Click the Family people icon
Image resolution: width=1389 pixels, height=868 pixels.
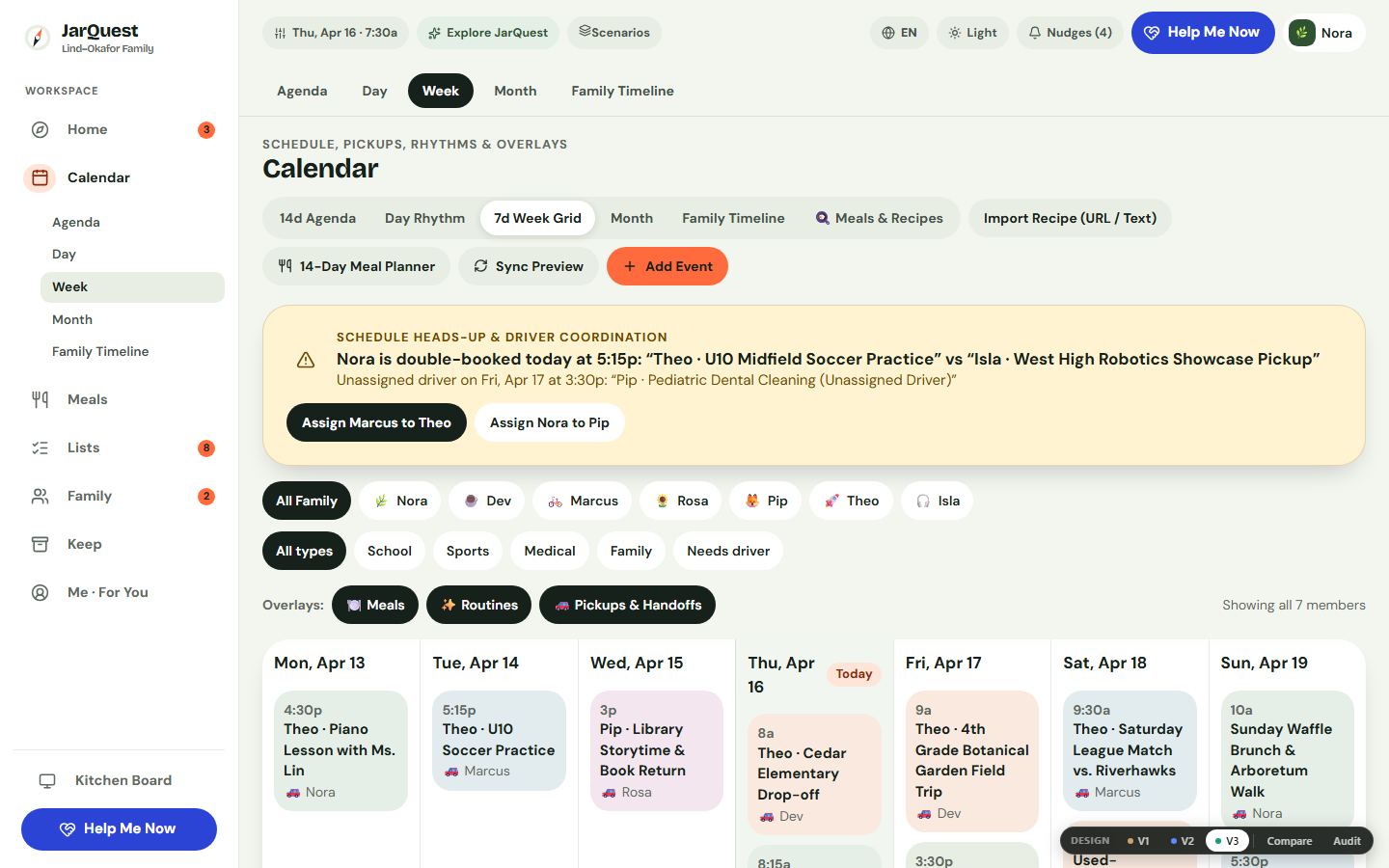40,496
